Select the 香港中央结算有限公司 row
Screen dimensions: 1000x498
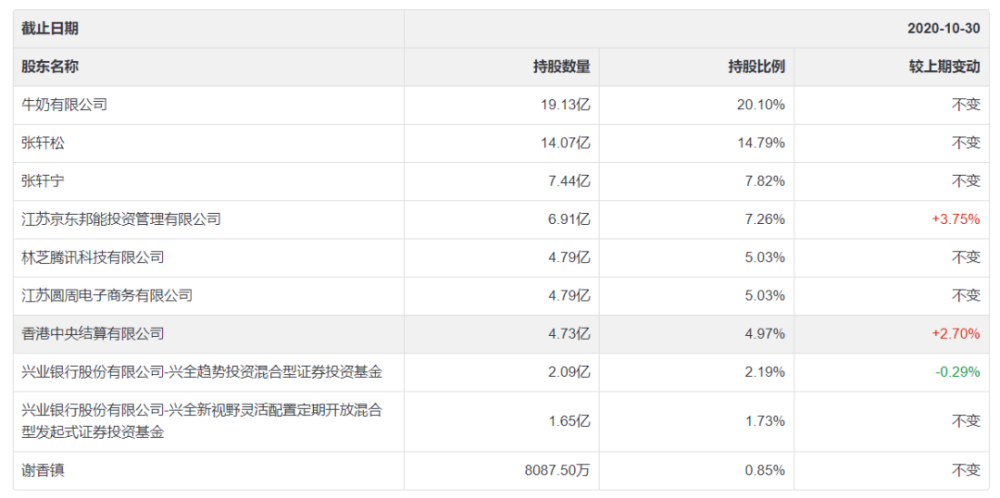coord(500,334)
